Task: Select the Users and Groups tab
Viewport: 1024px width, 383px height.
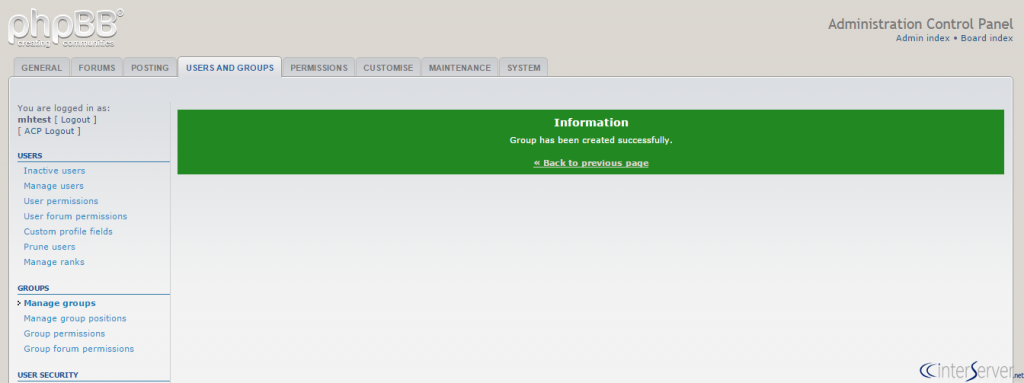Action: 230,67
